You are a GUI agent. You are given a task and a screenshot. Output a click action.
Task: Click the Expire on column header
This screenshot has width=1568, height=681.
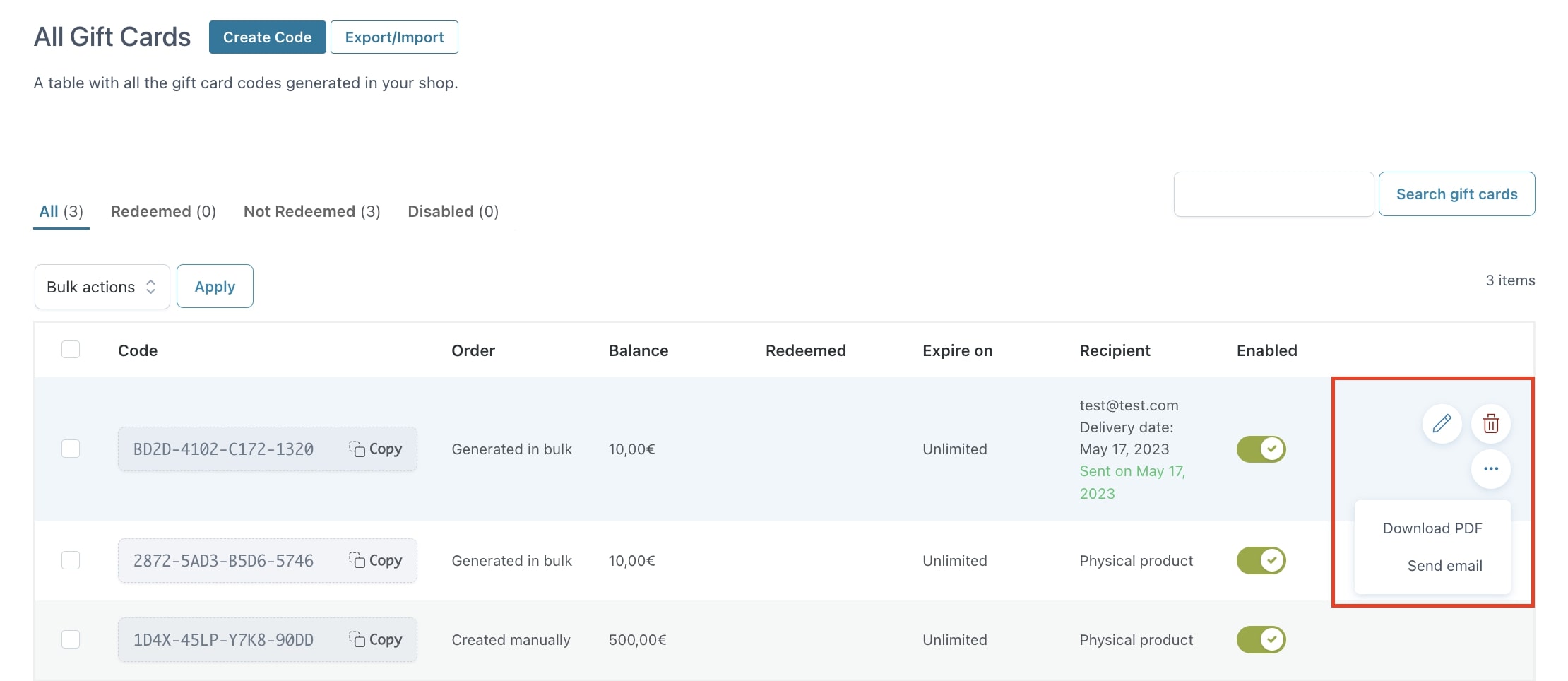pyautogui.click(x=958, y=350)
